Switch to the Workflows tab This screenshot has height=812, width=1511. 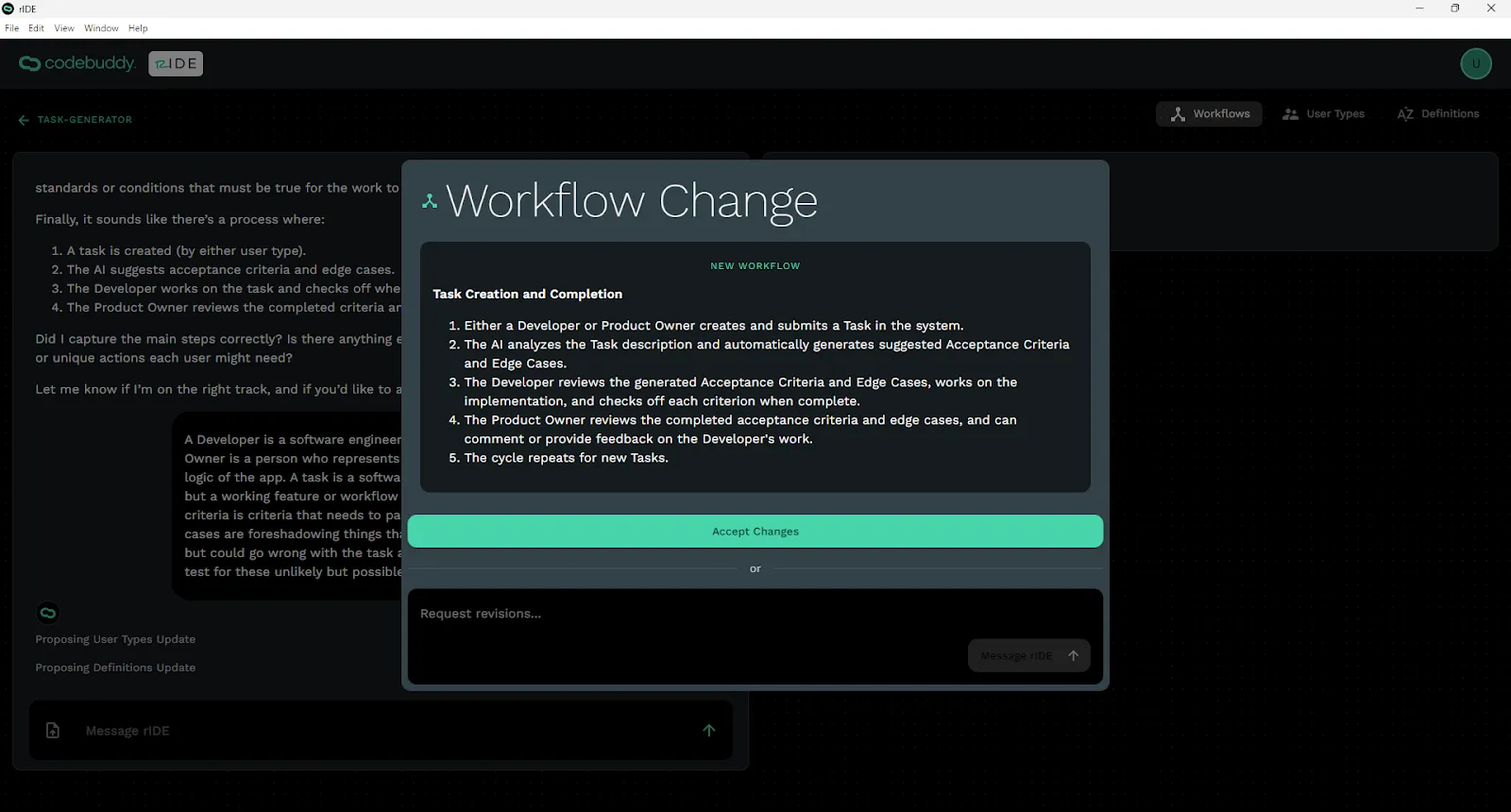tap(1209, 114)
